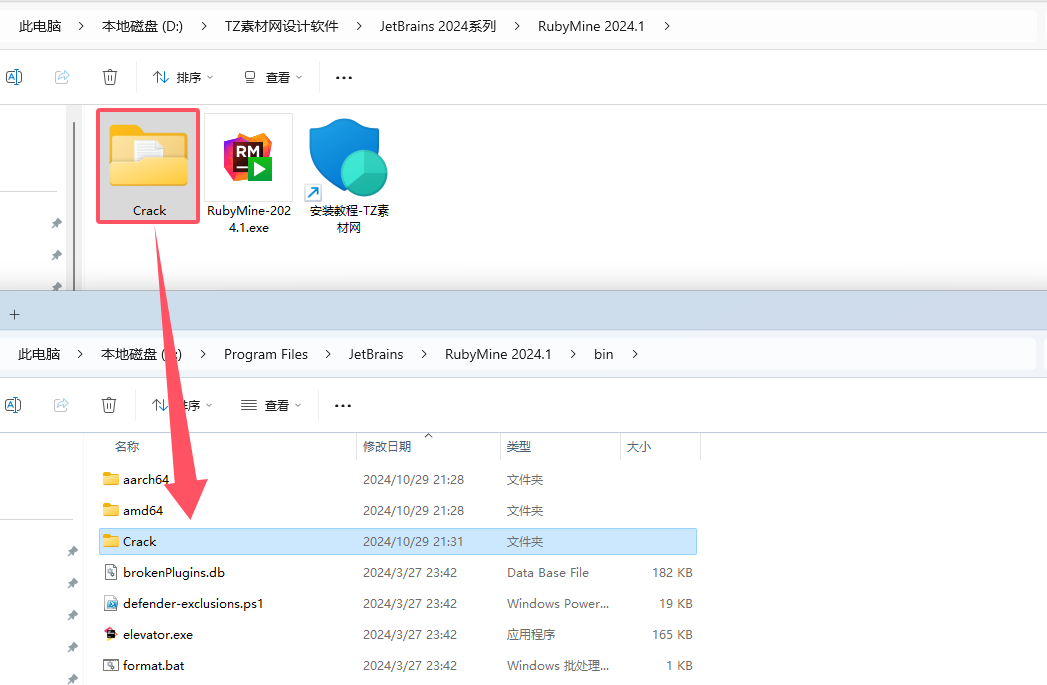Click the delete trash icon in the bin window
The width and height of the screenshot is (1047, 685).
(109, 405)
